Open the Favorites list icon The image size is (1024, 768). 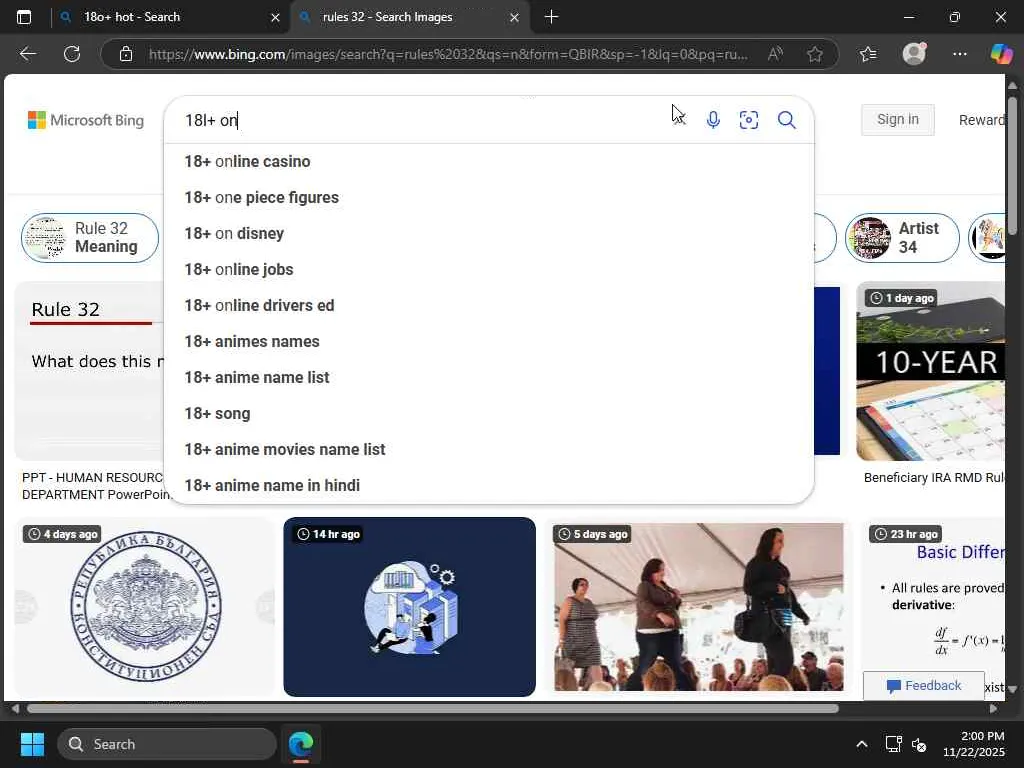coord(869,54)
